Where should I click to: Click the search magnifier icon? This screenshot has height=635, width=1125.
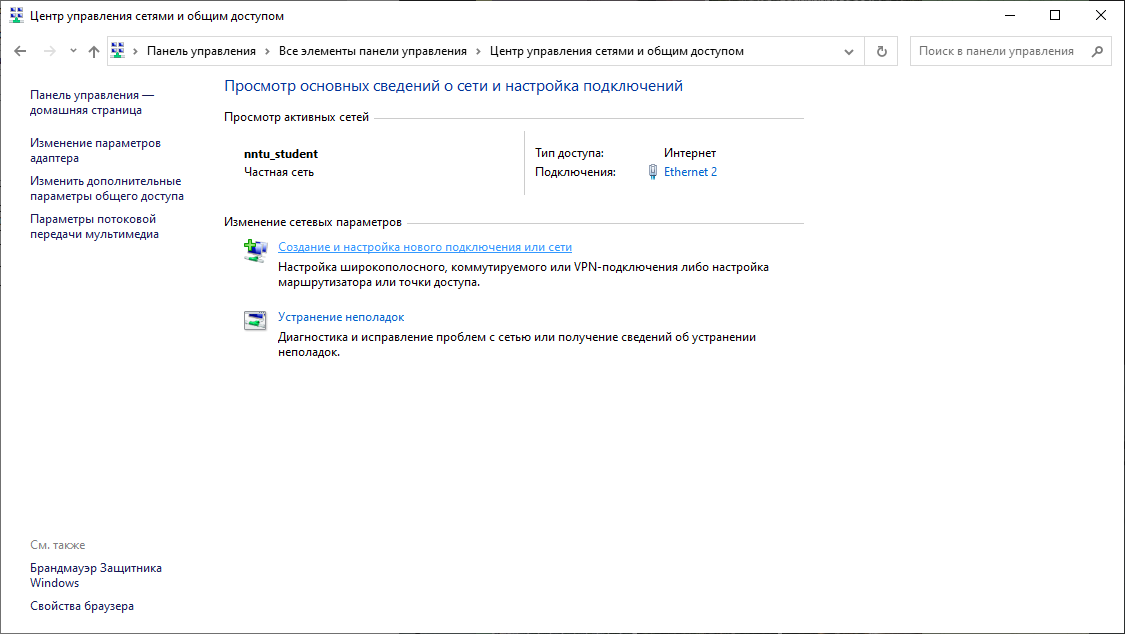pyautogui.click(x=1097, y=52)
